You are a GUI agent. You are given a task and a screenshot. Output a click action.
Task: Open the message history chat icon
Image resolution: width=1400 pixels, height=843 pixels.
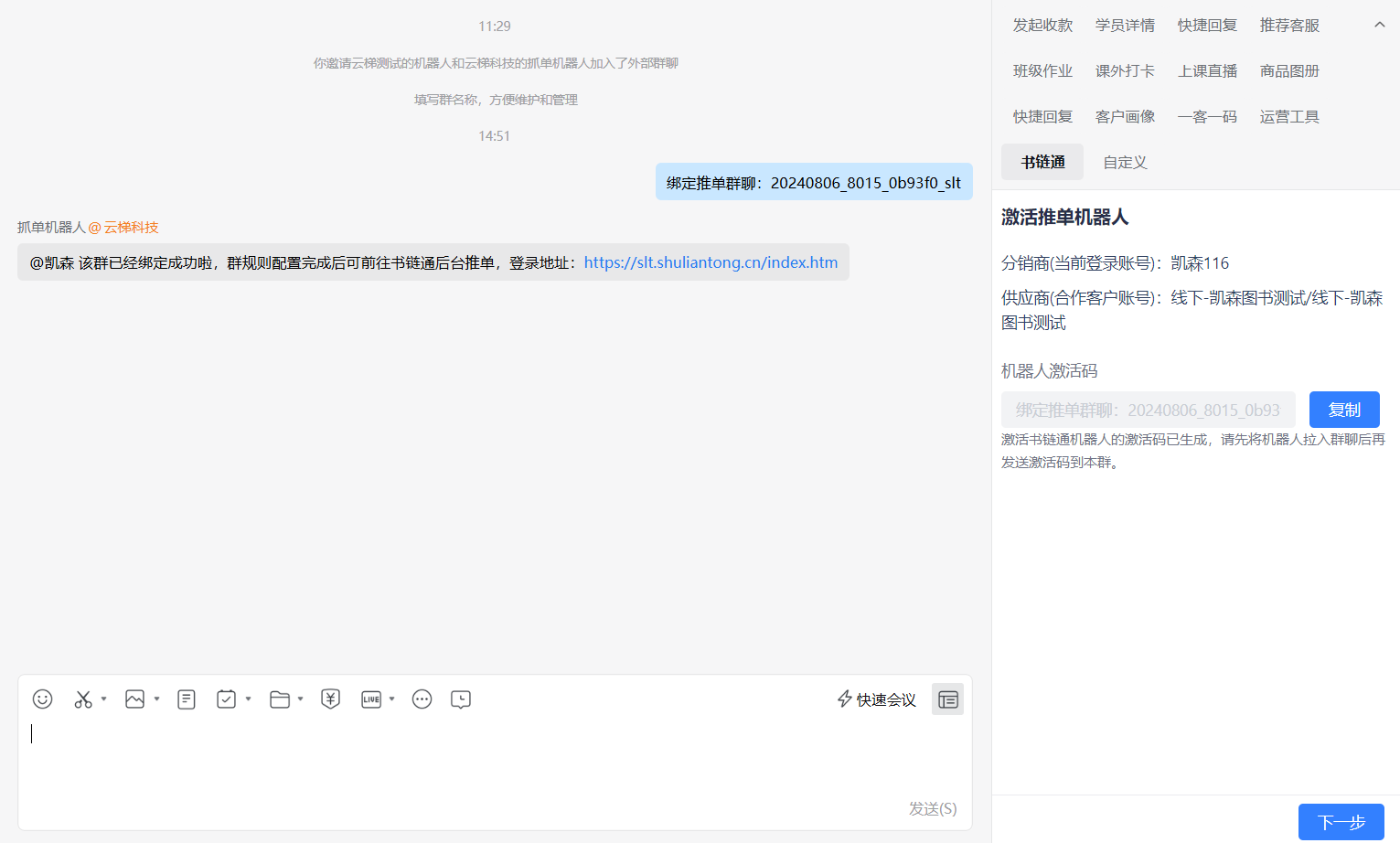point(461,699)
